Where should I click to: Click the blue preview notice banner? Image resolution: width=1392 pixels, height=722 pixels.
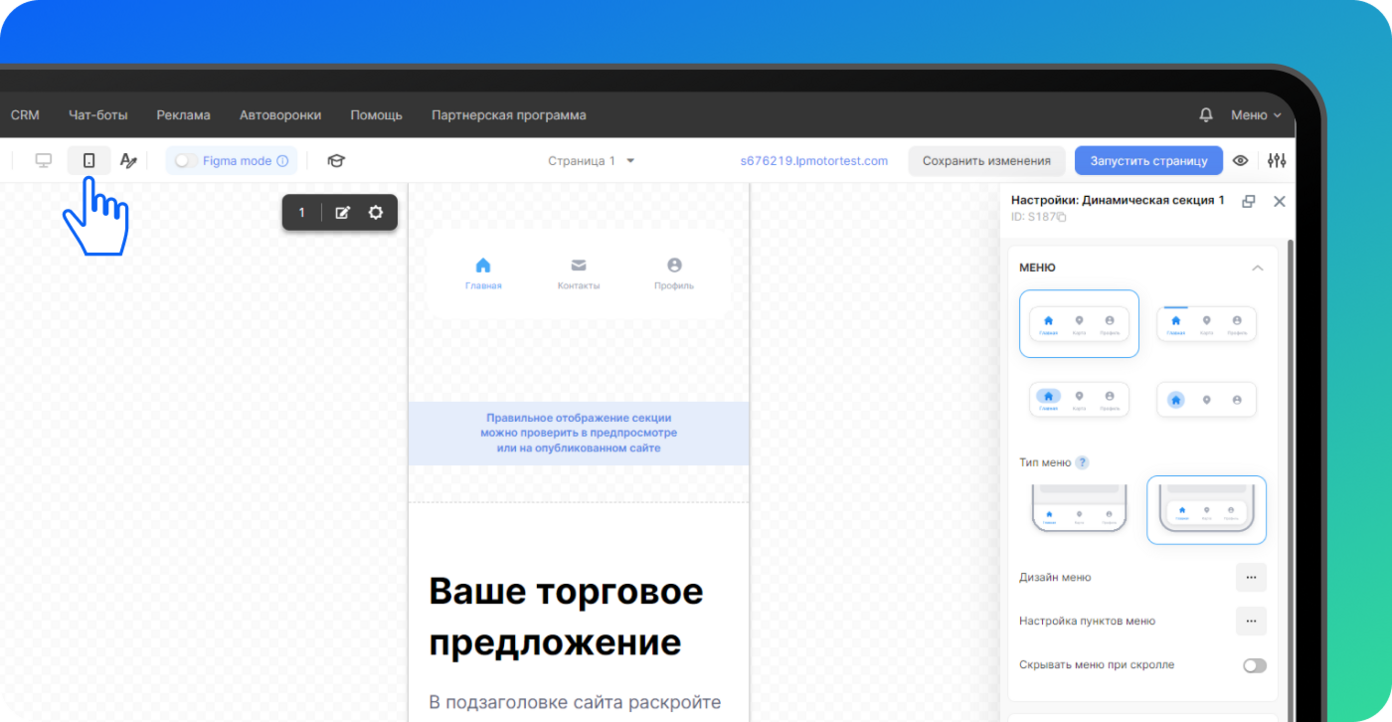coord(579,433)
